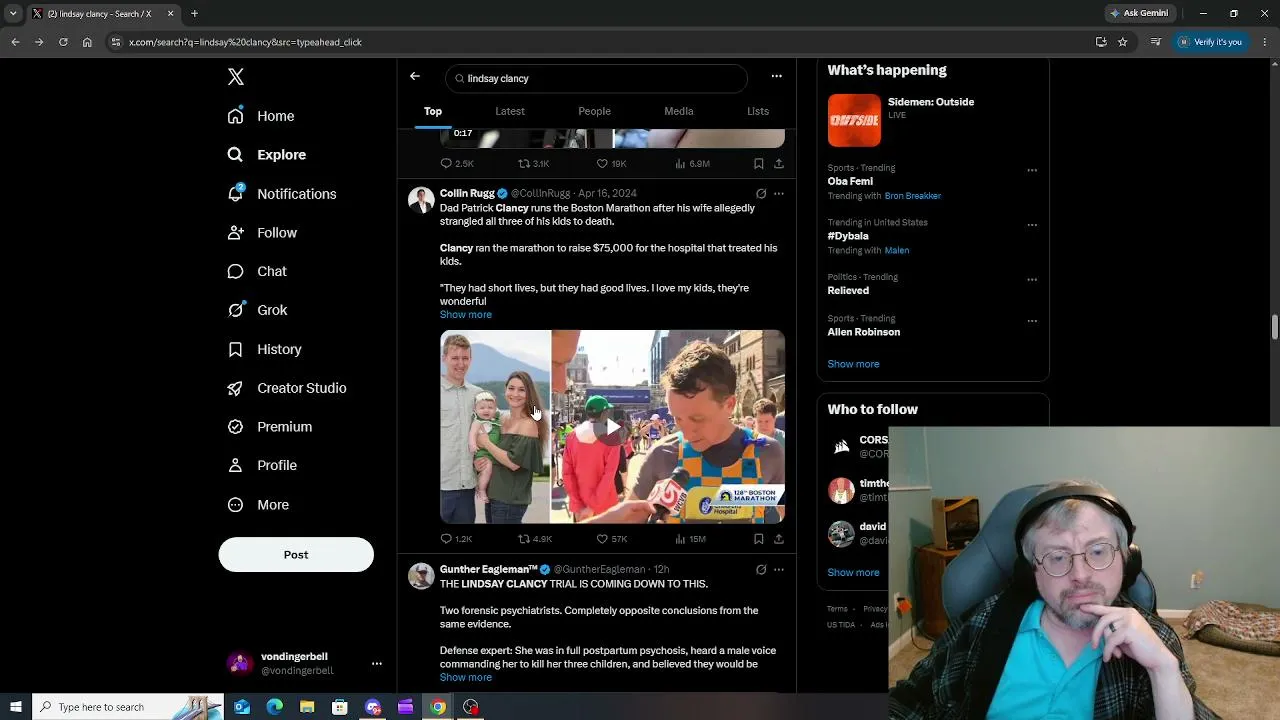Open Gunther Eagleman's profile avatar
The height and width of the screenshot is (720, 1280).
421,575
